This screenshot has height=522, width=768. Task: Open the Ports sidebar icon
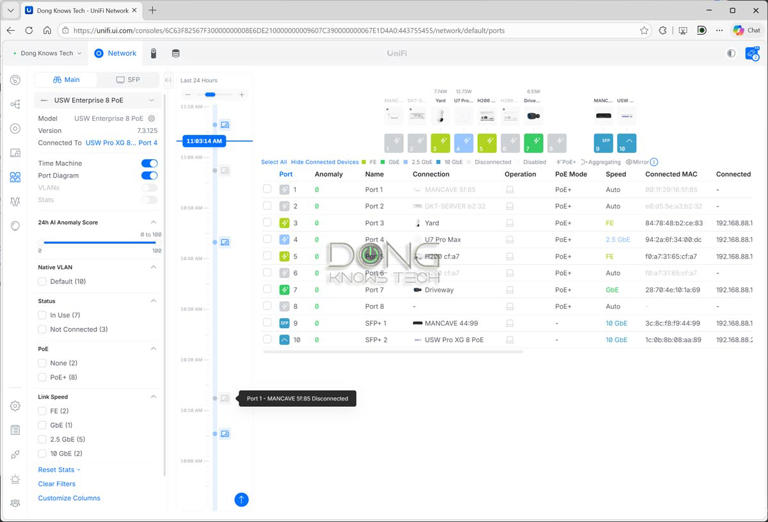pos(15,177)
